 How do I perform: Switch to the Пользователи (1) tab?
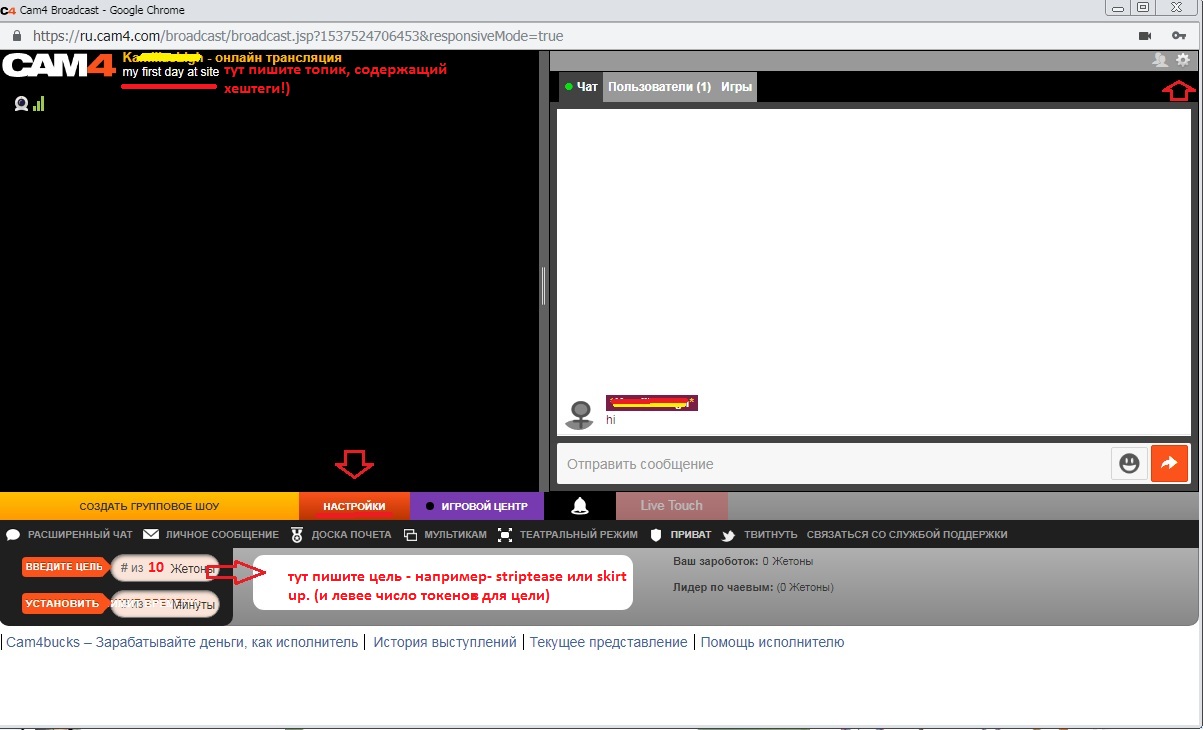[x=659, y=87]
